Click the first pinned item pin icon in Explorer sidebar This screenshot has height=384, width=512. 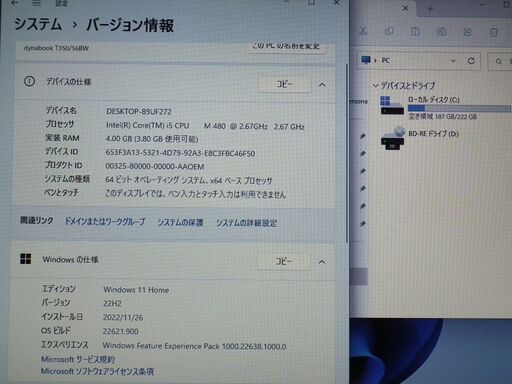point(363,136)
